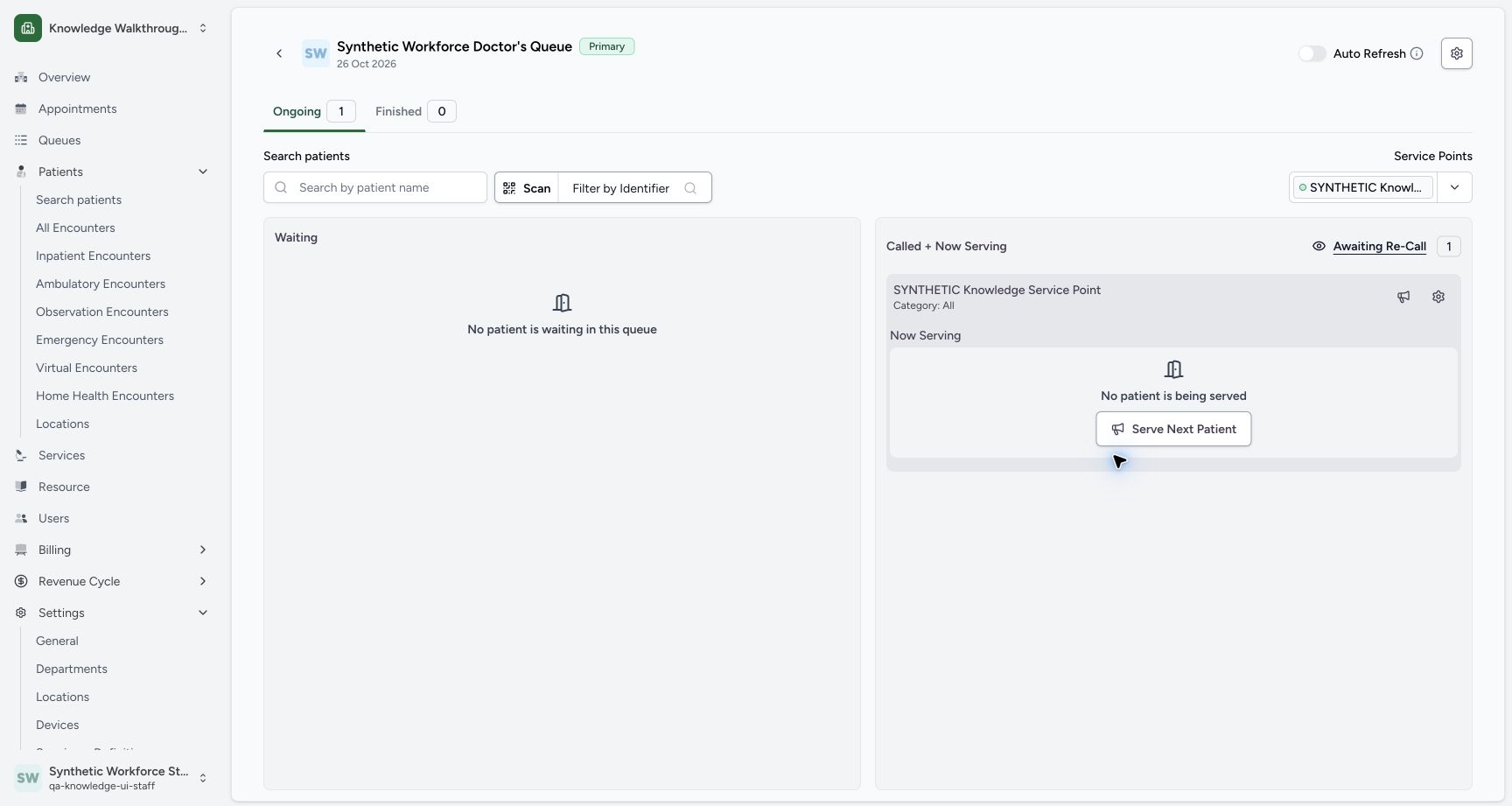Click the announce megaphone icon on service point
Viewport: 1512px width, 806px height.
[1403, 297]
